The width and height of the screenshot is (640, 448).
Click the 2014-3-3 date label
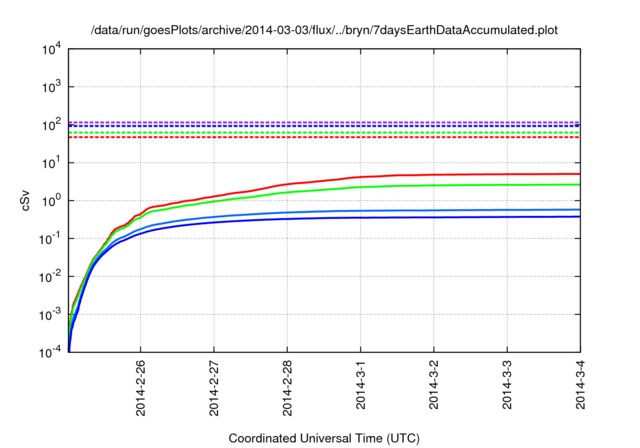click(x=507, y=385)
